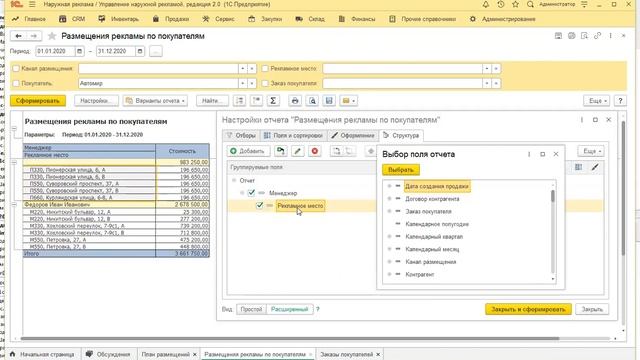Click the Настройки... button
Image resolution: width=640 pixels, height=360 pixels.
coord(96,100)
